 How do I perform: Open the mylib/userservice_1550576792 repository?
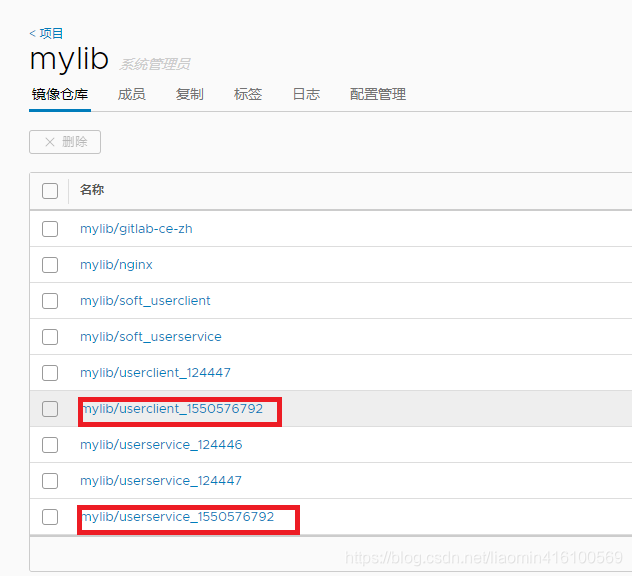point(177,517)
